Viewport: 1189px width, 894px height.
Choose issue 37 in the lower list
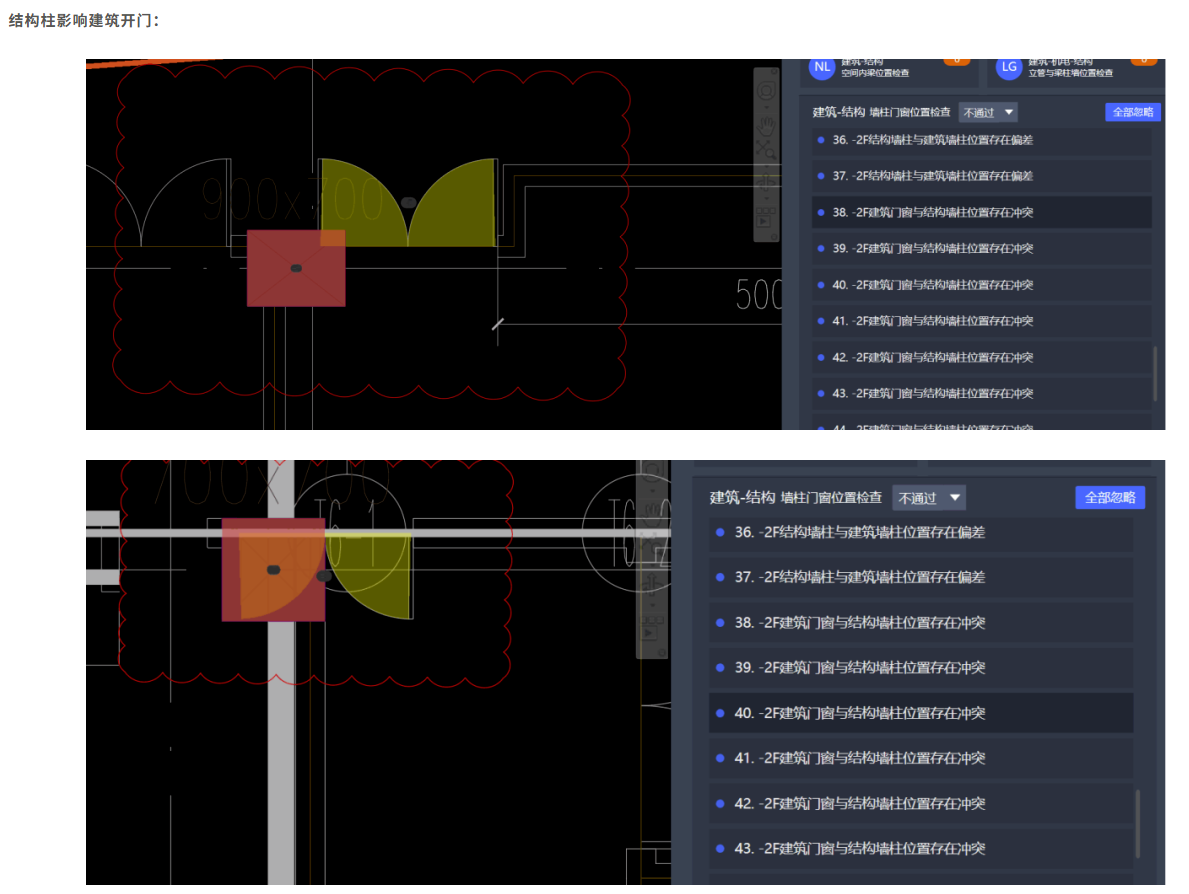[x=920, y=577]
